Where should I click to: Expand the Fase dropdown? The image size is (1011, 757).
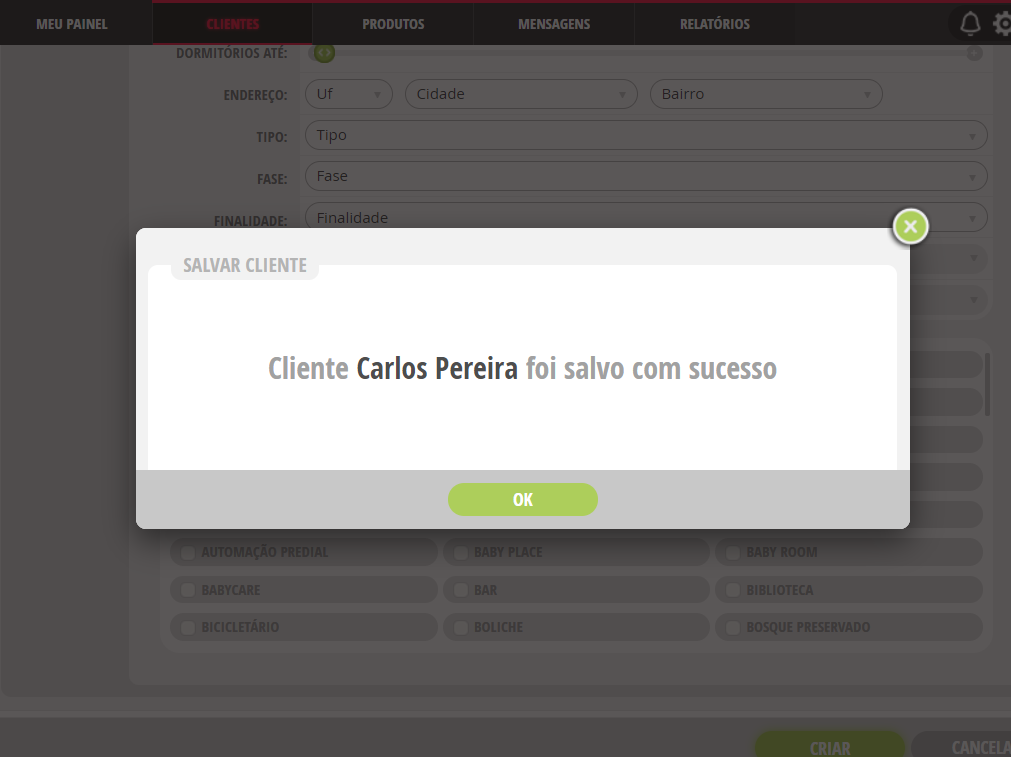(x=646, y=176)
